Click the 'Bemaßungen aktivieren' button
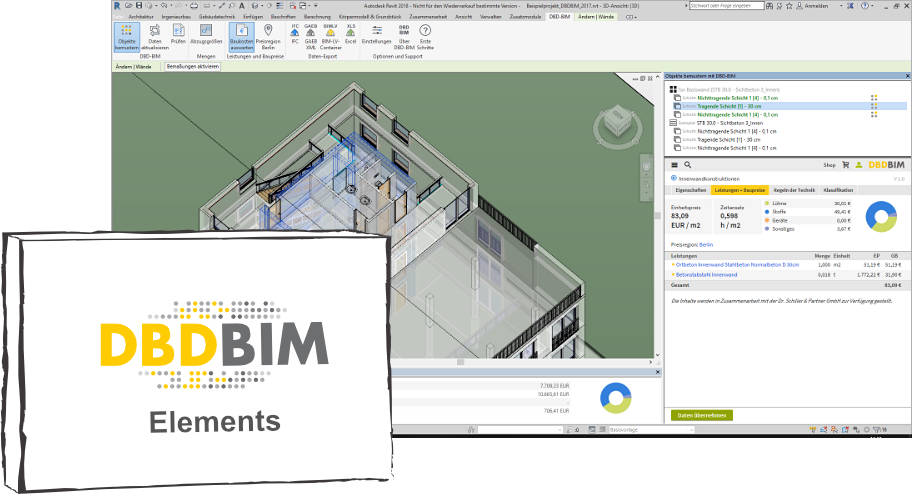 (x=193, y=67)
